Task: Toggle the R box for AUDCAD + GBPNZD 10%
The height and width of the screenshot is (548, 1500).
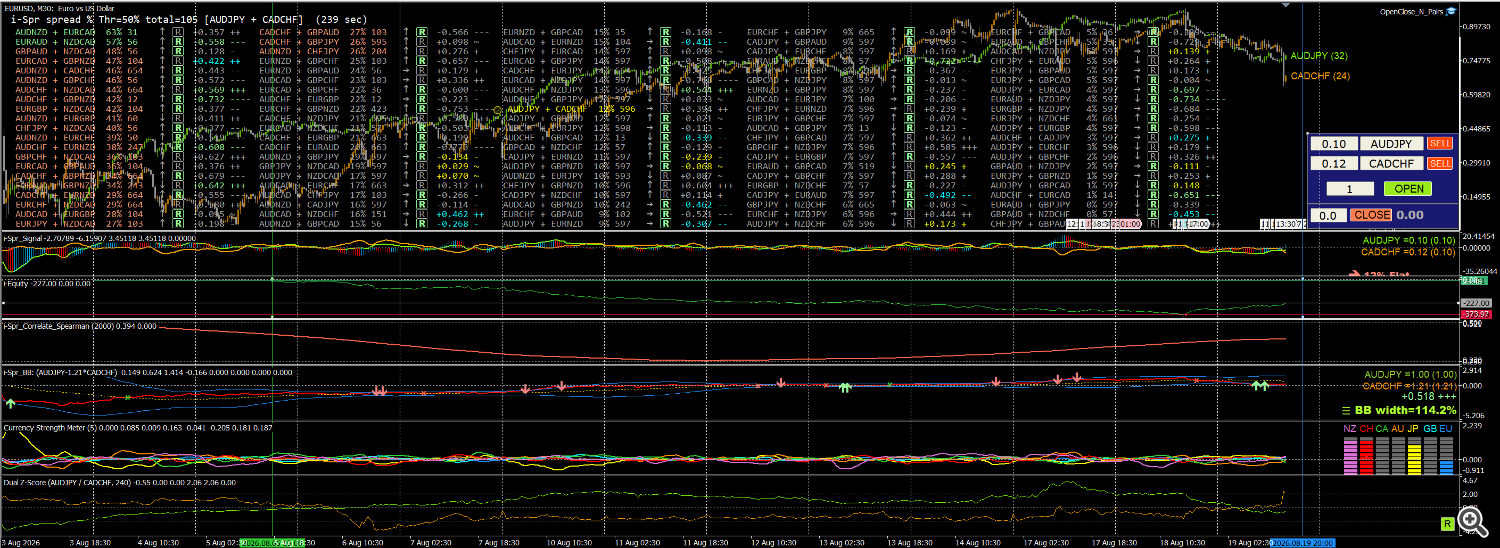Action: (x=666, y=206)
